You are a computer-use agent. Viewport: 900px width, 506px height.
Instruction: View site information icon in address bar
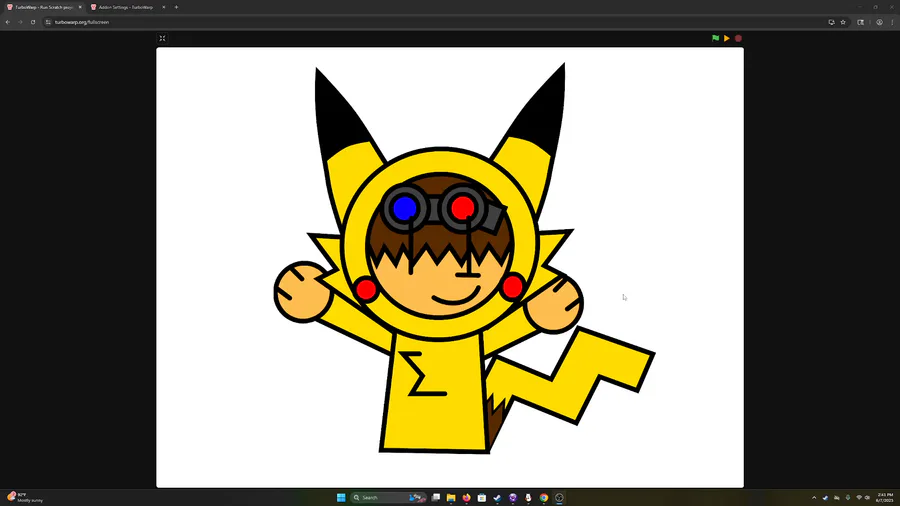(x=48, y=22)
